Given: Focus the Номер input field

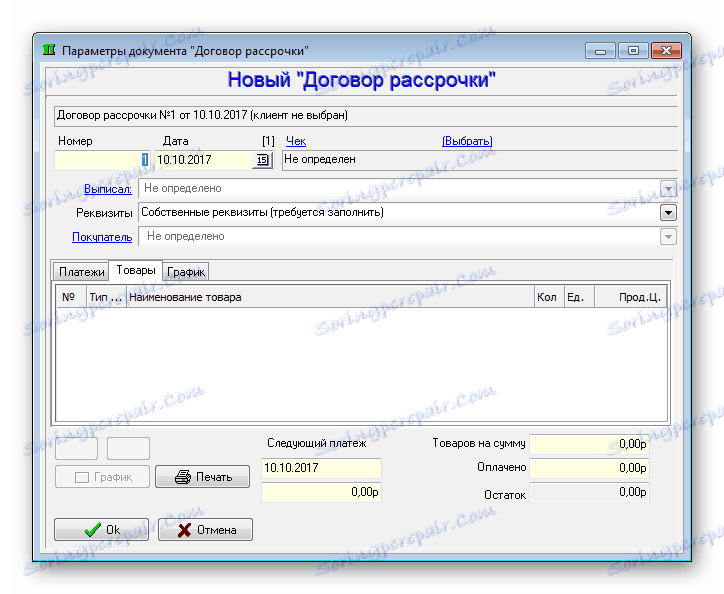Looking at the screenshot, I should [x=102, y=160].
